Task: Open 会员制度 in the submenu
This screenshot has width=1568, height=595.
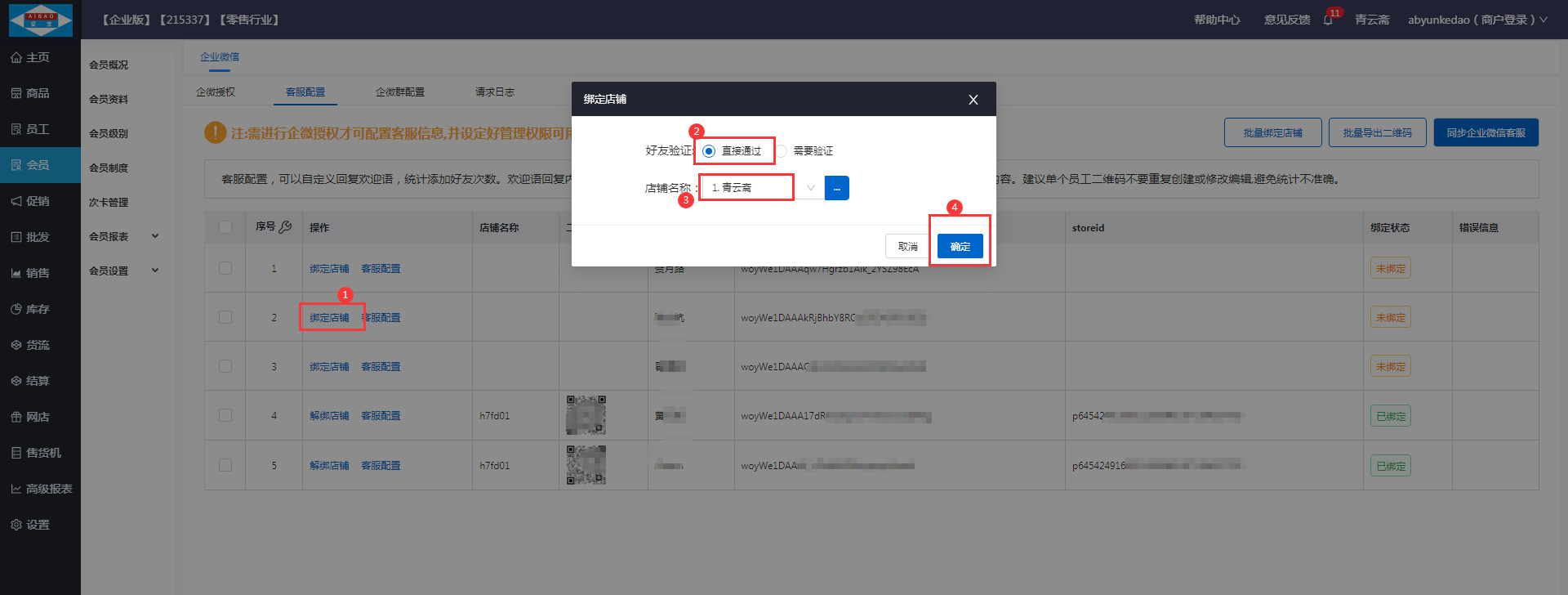Action: tap(109, 168)
